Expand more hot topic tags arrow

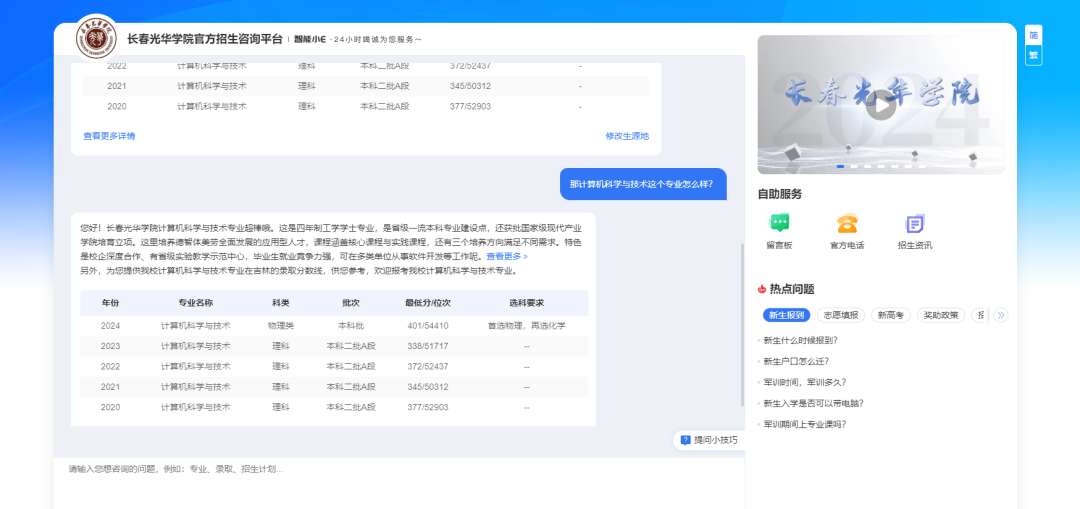(x=1001, y=315)
